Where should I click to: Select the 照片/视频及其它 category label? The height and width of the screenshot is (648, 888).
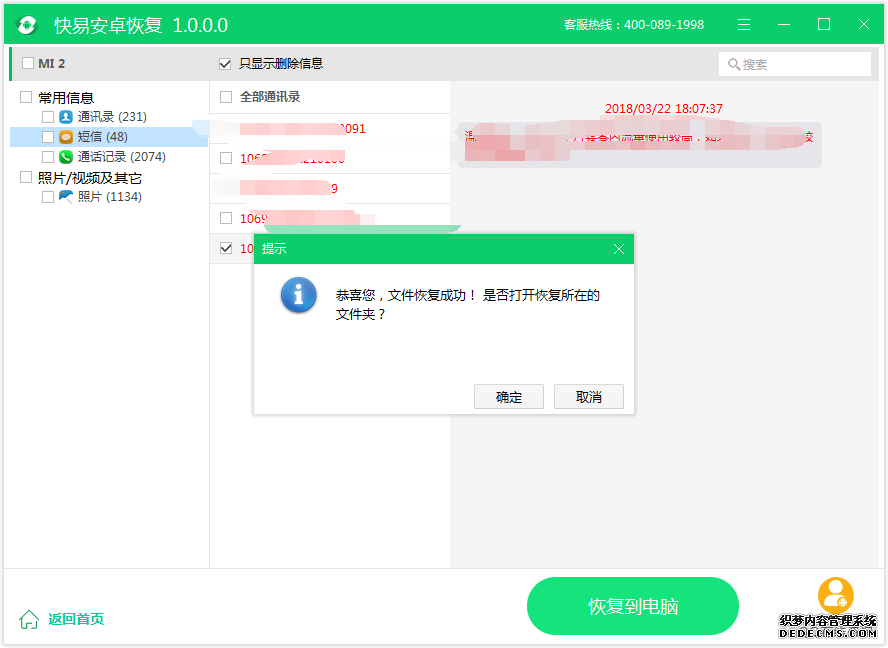pos(89,178)
